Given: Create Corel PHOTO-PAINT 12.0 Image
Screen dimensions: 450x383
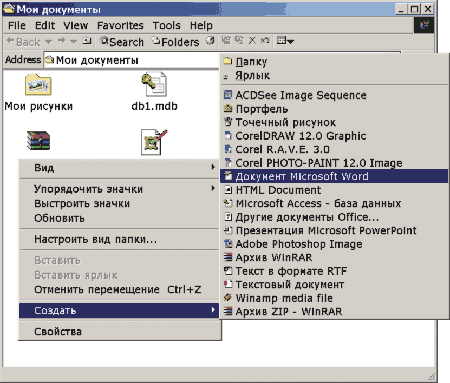Looking at the screenshot, I should tap(334, 163).
